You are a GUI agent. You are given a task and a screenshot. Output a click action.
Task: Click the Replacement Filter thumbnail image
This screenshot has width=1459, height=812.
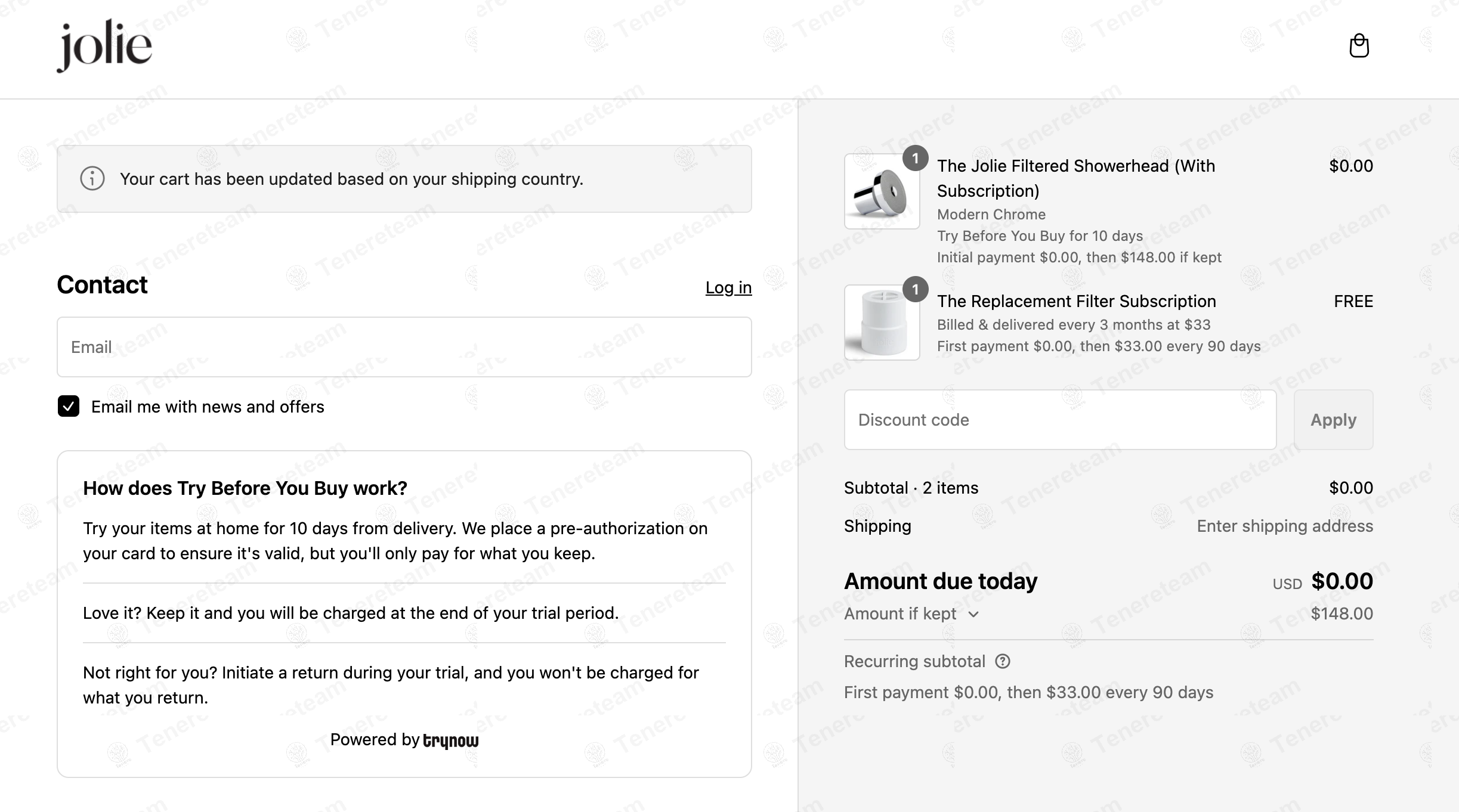(882, 323)
